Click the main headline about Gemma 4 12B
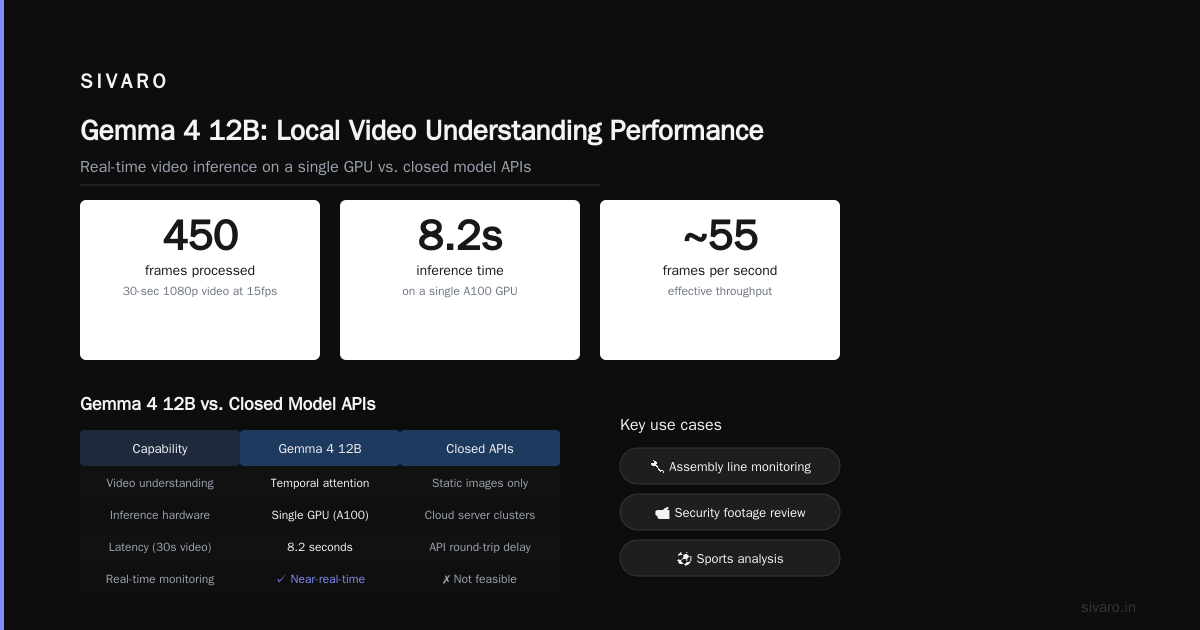Image resolution: width=1200 pixels, height=630 pixels. tap(422, 131)
